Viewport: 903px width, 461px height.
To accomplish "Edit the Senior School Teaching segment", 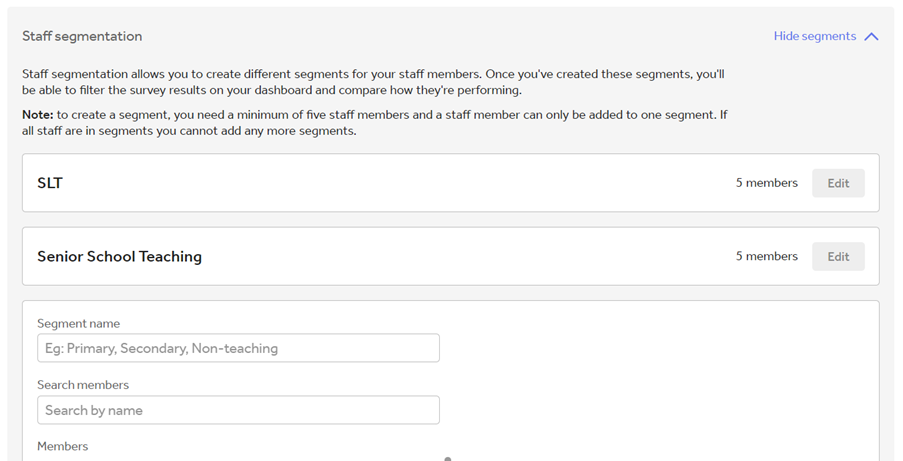I will (838, 256).
